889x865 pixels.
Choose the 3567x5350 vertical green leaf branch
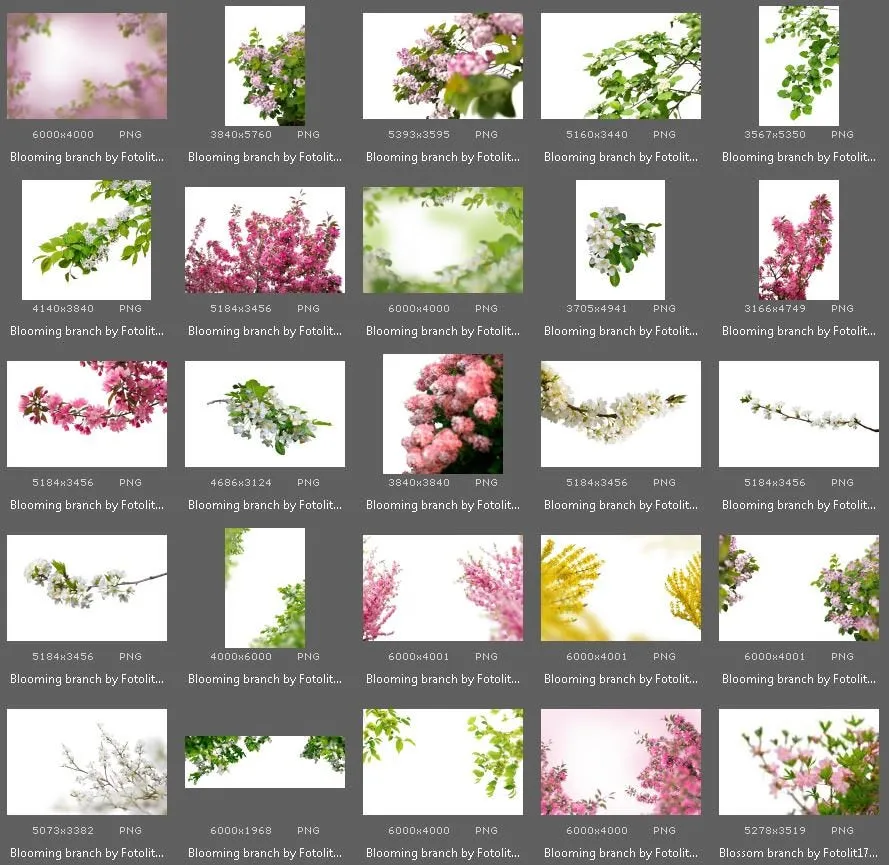[798, 66]
